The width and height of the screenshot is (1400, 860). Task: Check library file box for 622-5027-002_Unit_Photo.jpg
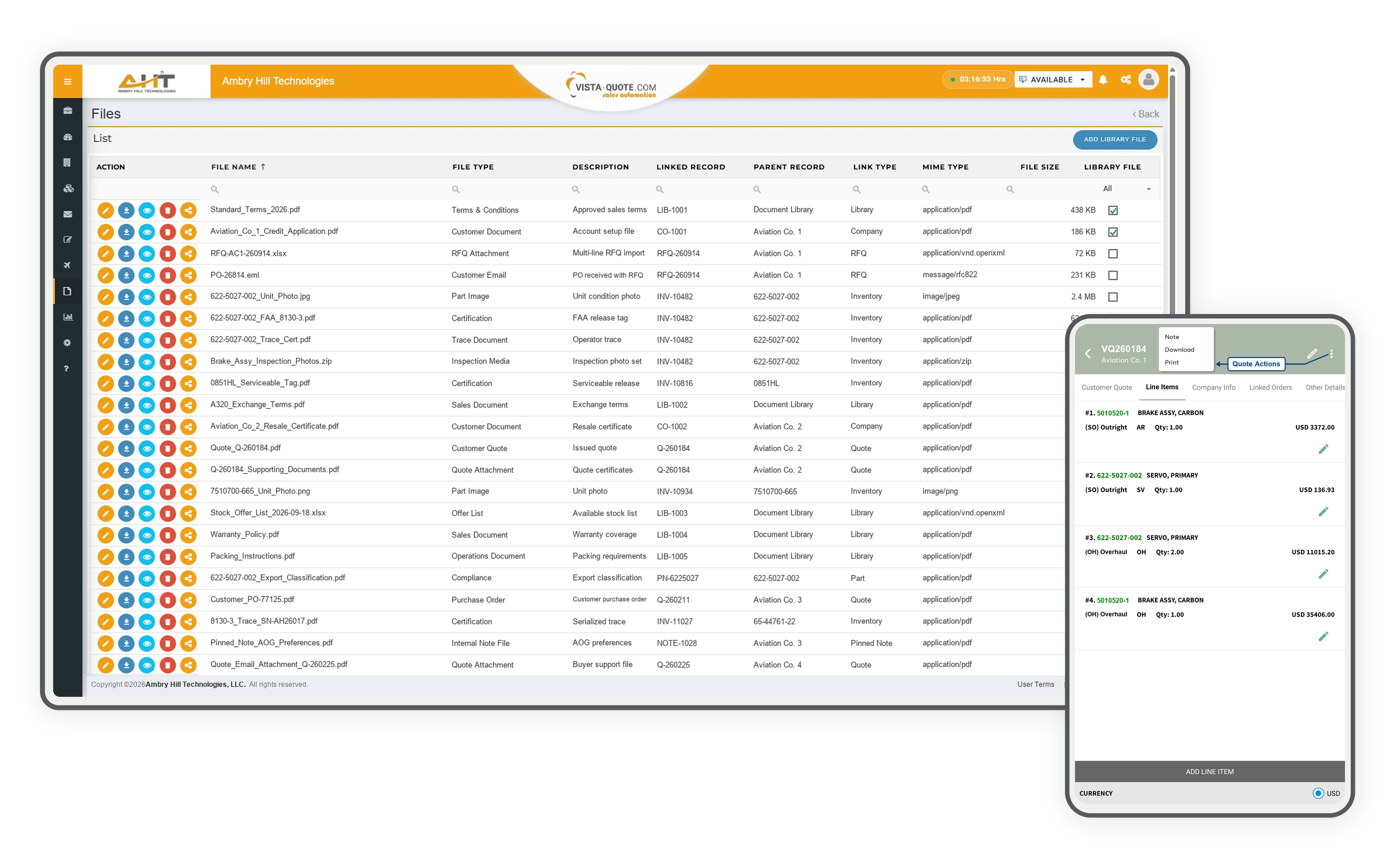1113,297
